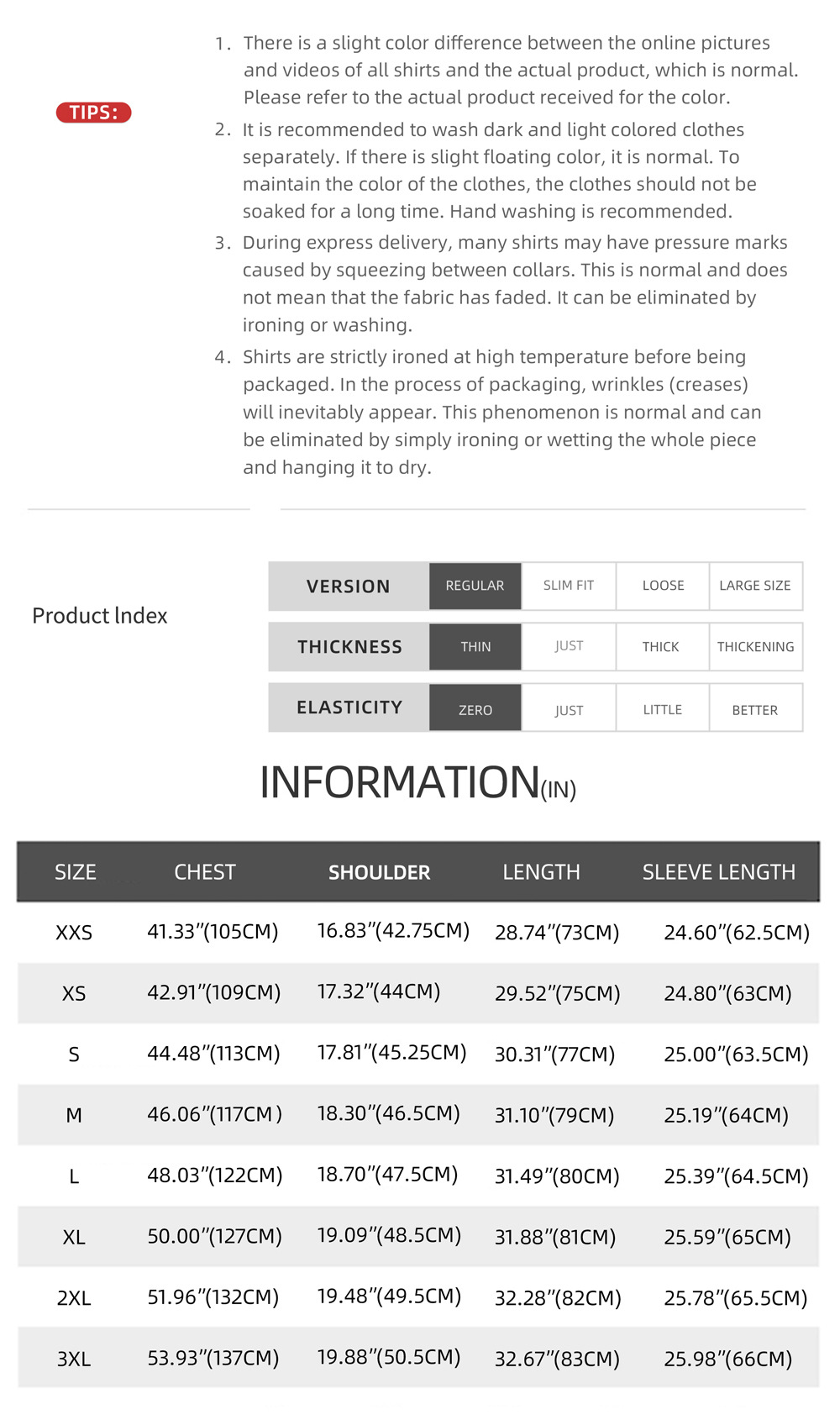This screenshot has height=1420, width=840.
Task: Select the THIN thickness option
Action: tap(475, 646)
